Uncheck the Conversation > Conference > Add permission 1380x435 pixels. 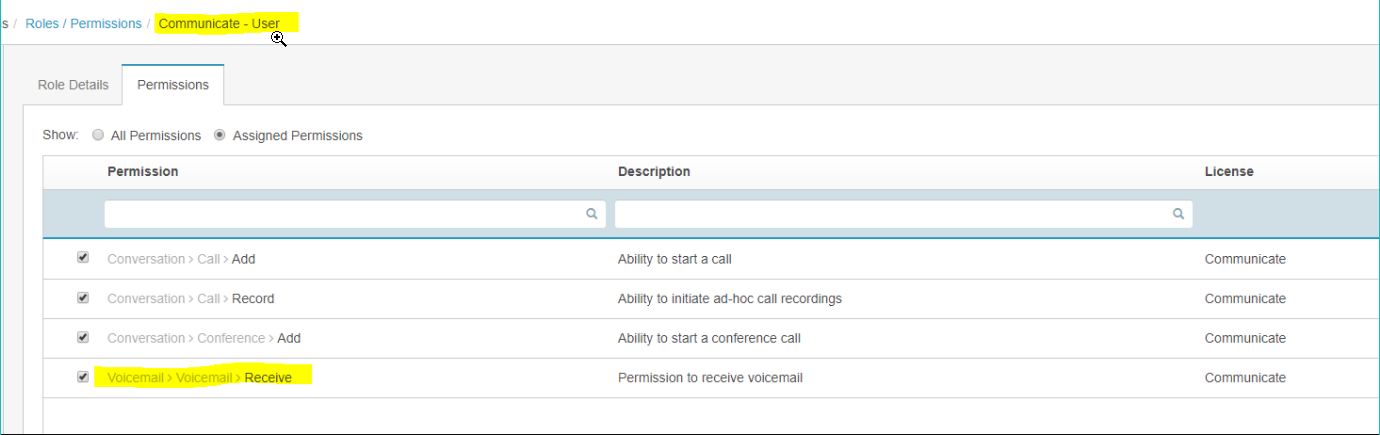(83, 338)
